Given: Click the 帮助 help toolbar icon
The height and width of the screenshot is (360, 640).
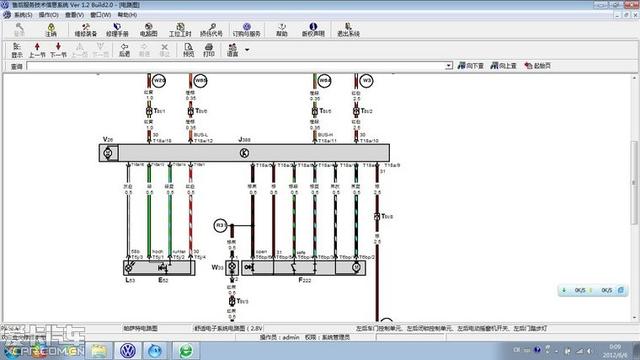Looking at the screenshot, I should click(282, 30).
